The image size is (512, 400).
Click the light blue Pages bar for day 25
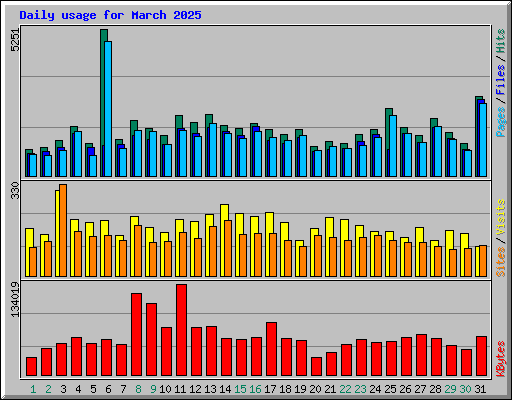[x=393, y=146]
